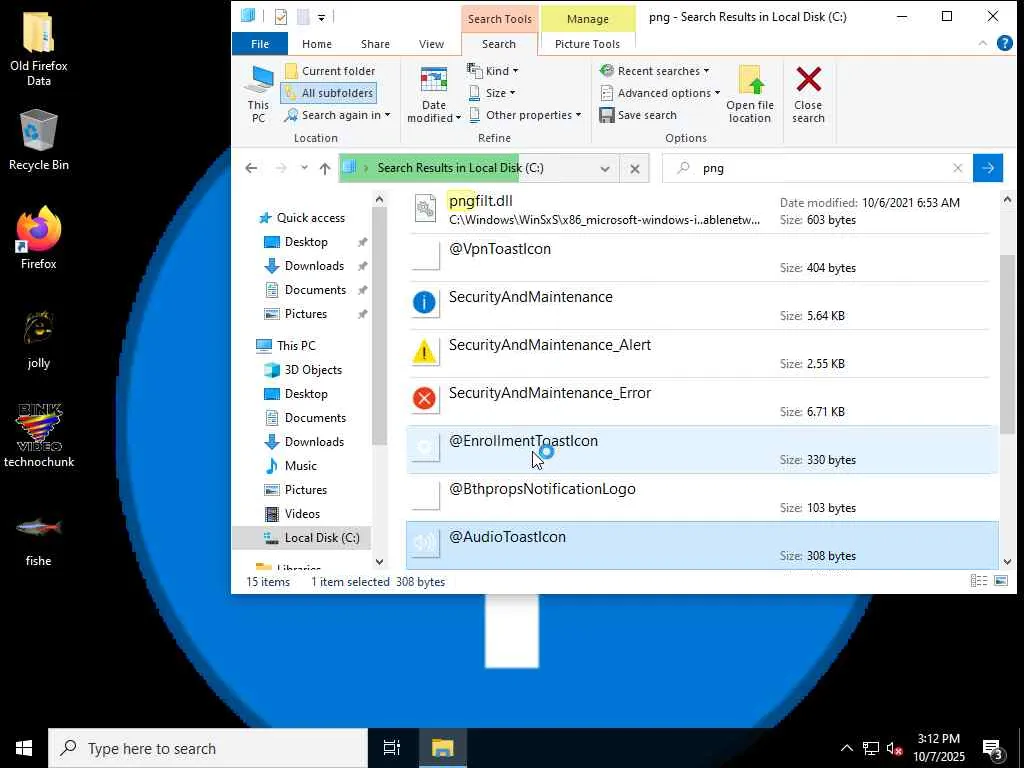Click the This PC location icon in the ribbon

click(x=259, y=94)
